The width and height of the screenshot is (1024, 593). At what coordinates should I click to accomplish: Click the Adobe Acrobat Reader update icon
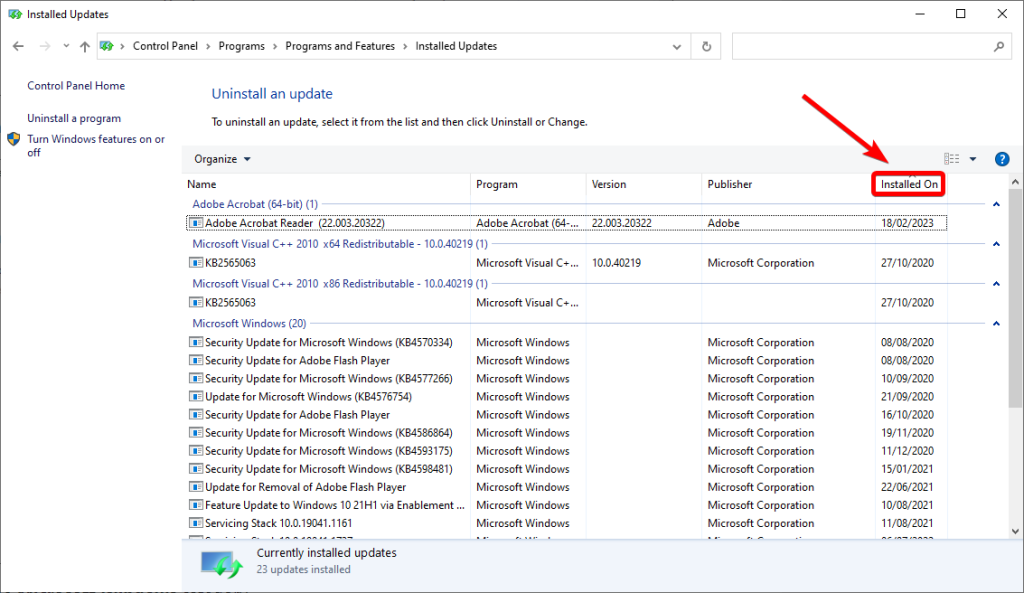tap(196, 223)
